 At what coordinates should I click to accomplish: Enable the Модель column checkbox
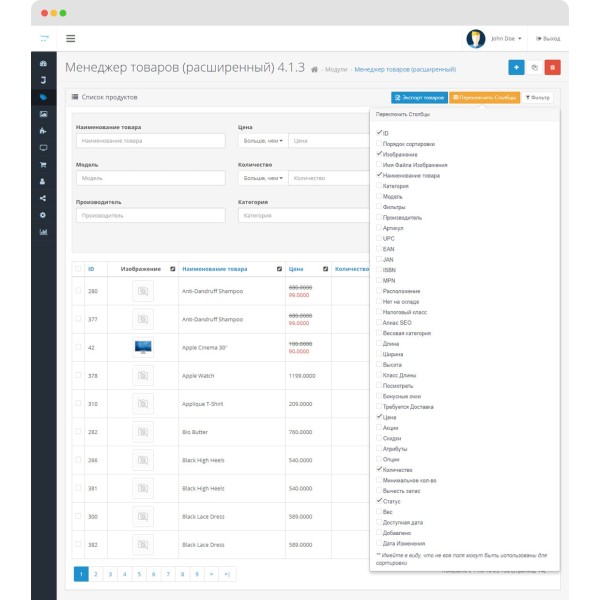tap(379, 196)
